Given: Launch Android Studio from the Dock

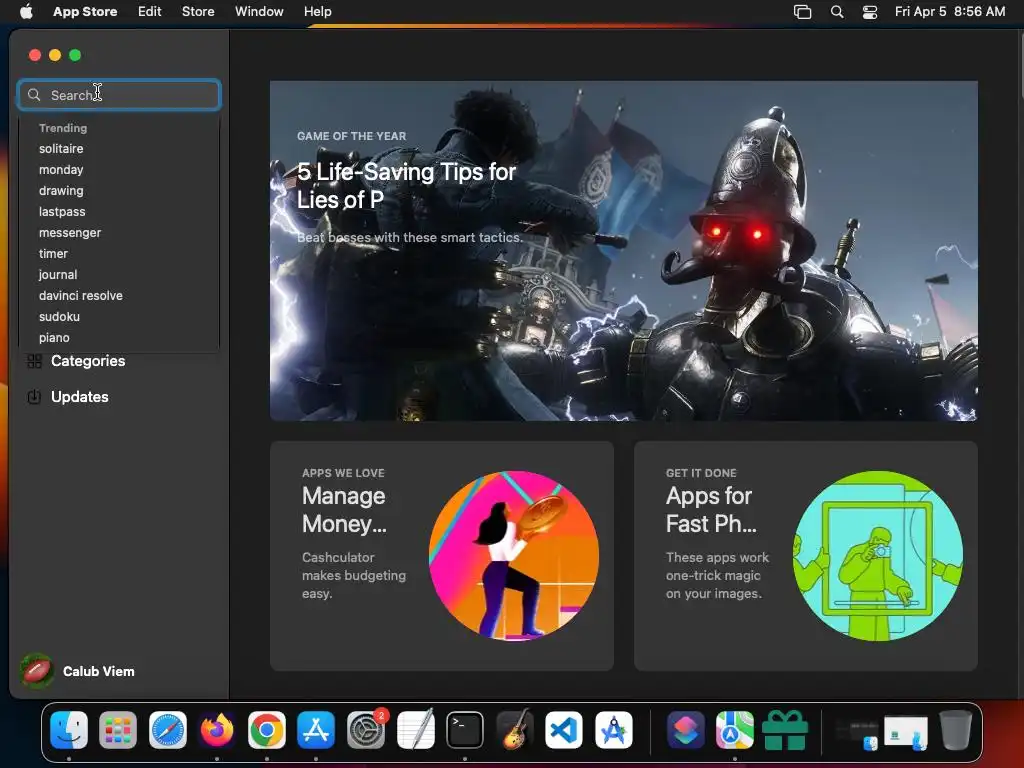Looking at the screenshot, I should pyautogui.click(x=614, y=729).
